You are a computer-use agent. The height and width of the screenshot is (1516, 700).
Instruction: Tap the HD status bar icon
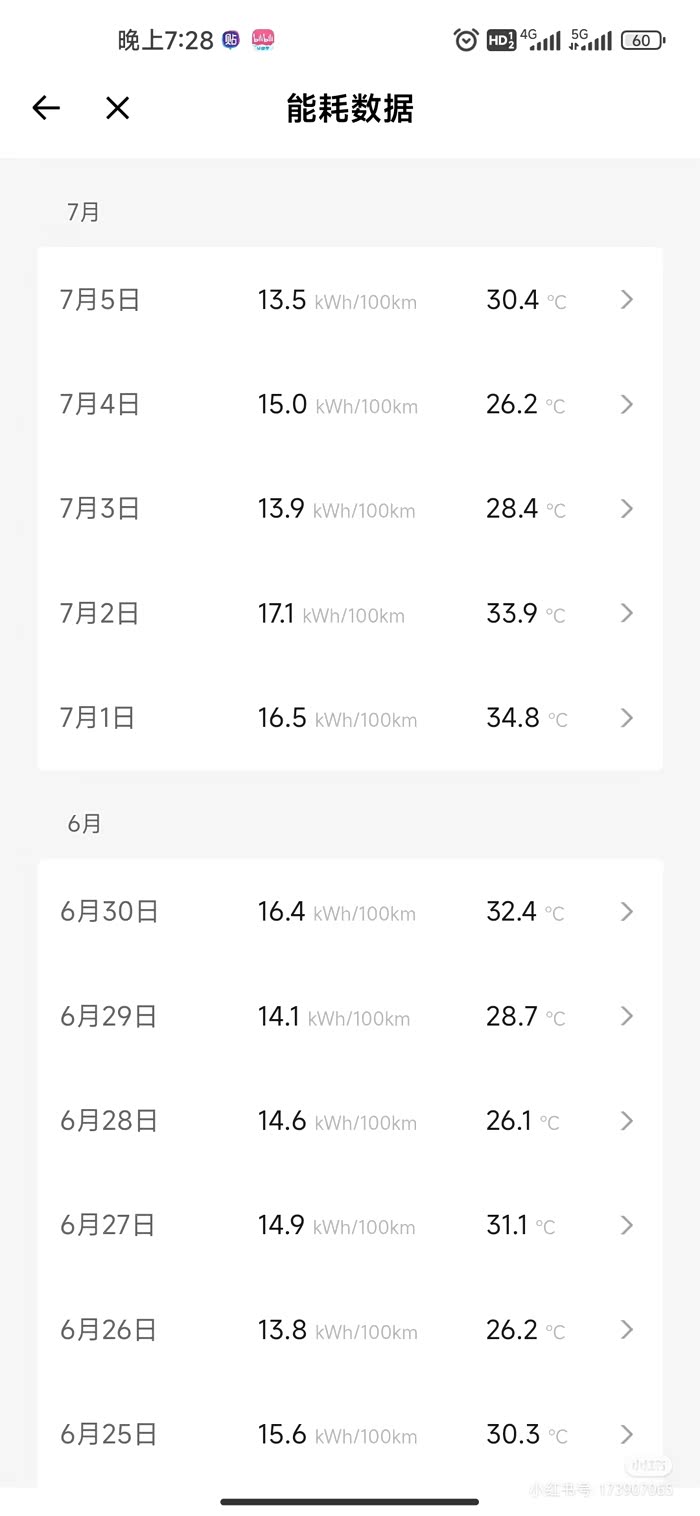point(501,40)
